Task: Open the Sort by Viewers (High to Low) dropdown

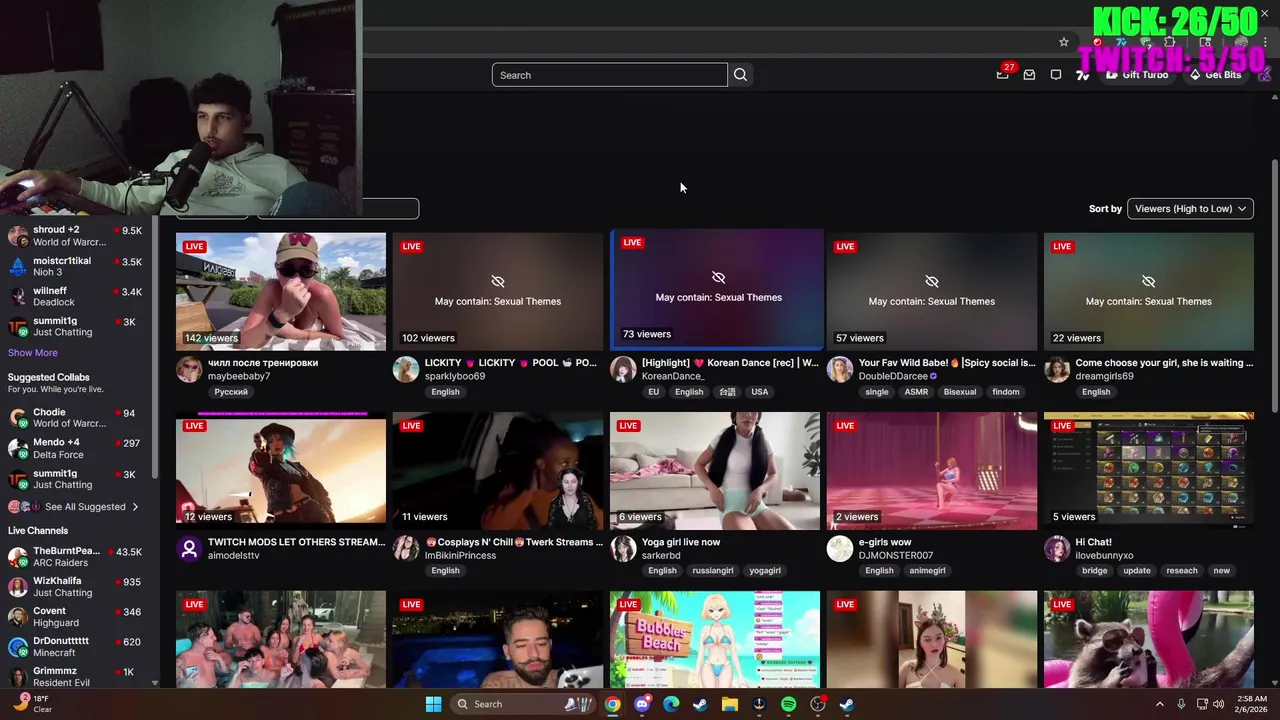Action: click(1190, 208)
